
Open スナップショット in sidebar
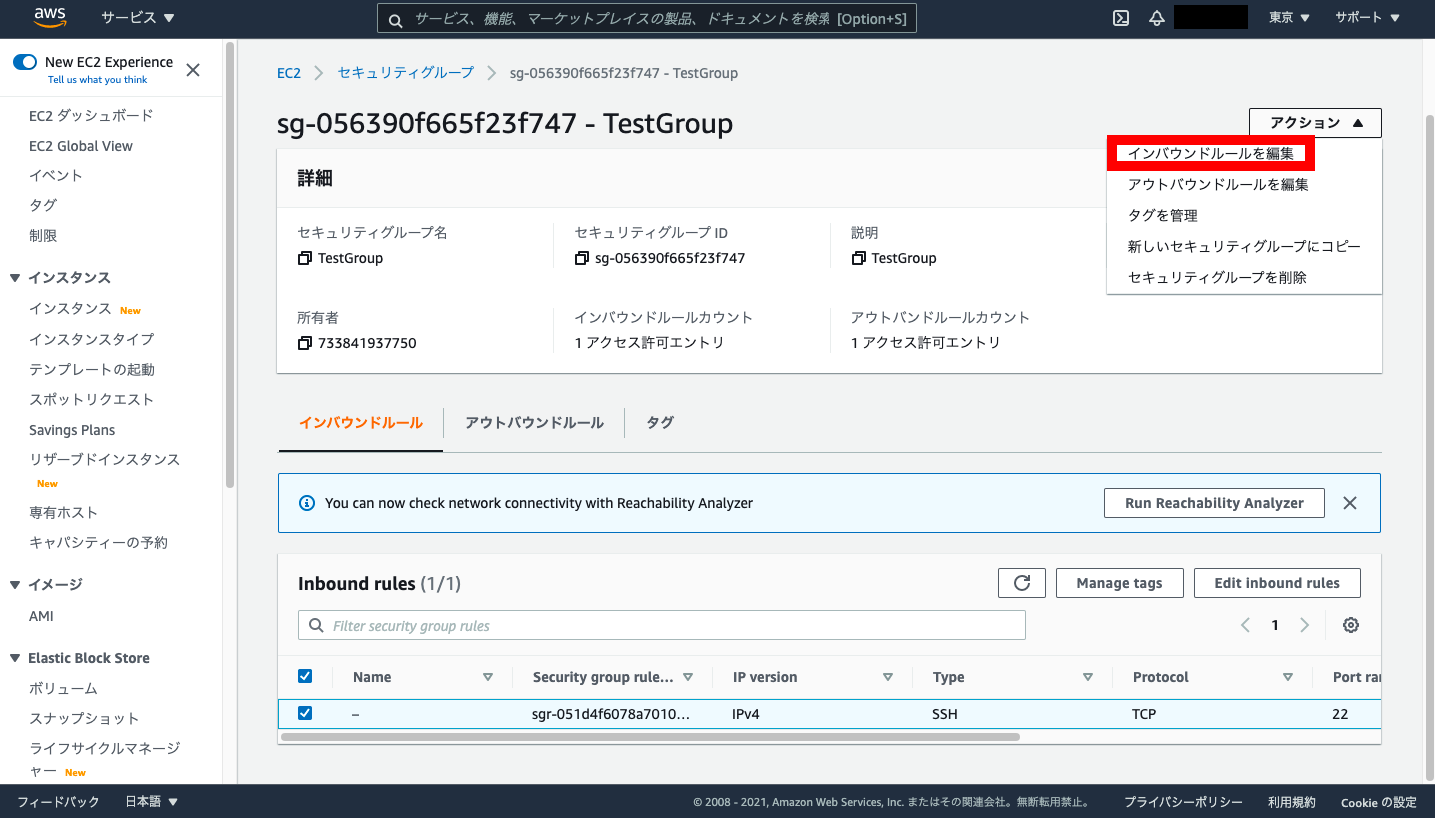(84, 718)
